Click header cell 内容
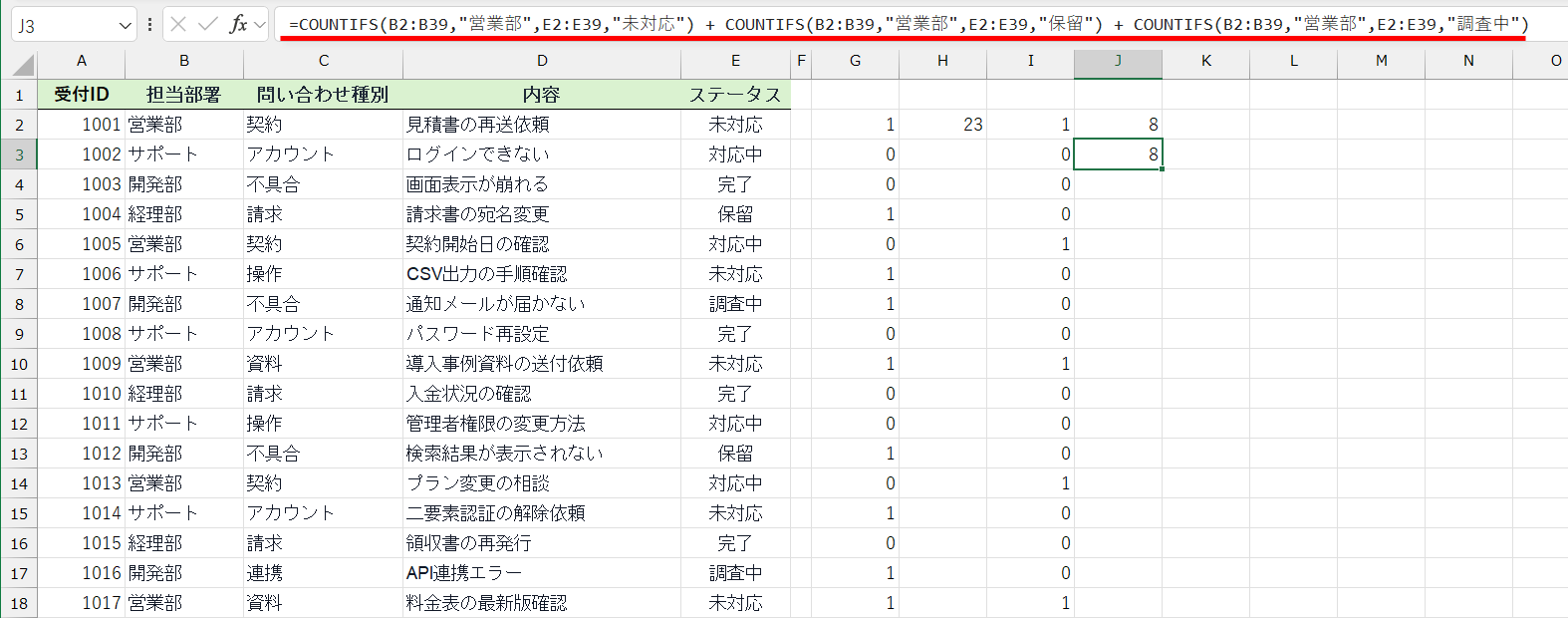Screen dimensions: 1568x618 click(542, 95)
